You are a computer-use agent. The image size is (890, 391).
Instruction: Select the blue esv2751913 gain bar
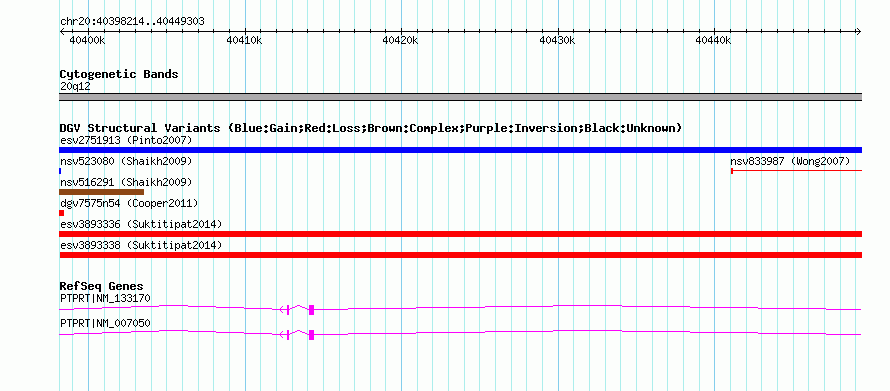click(460, 150)
